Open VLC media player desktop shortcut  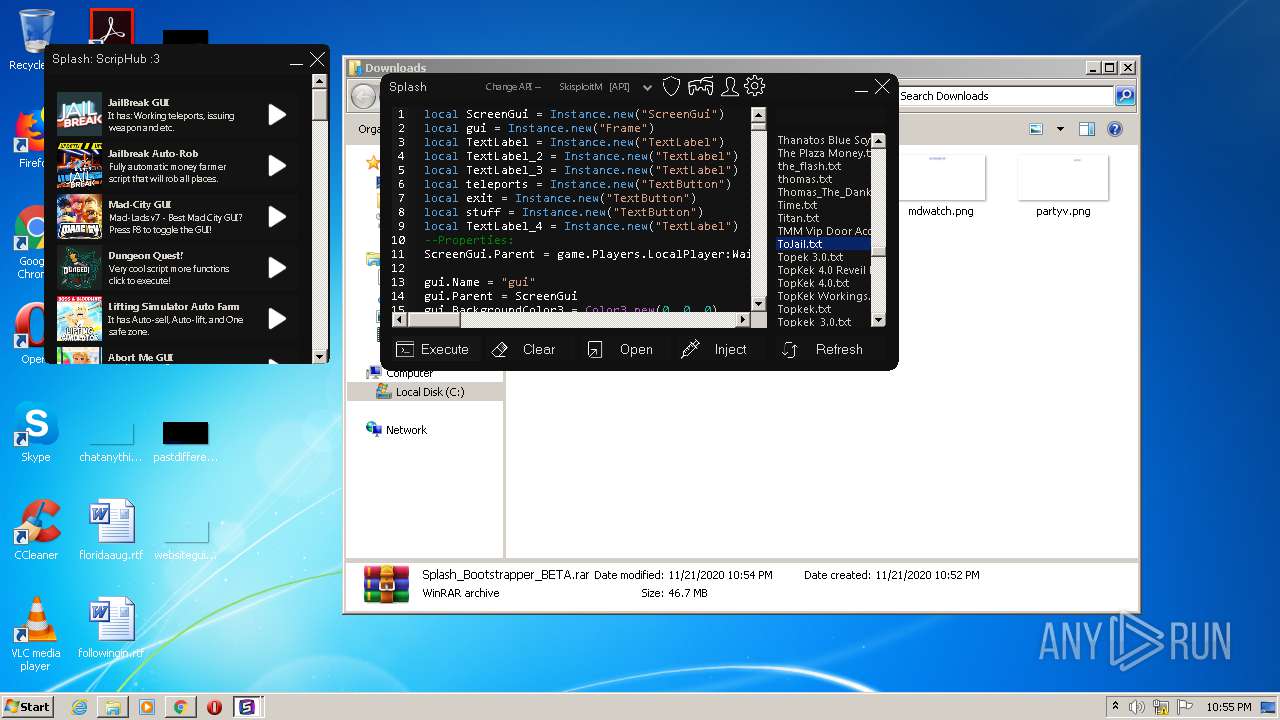point(36,634)
